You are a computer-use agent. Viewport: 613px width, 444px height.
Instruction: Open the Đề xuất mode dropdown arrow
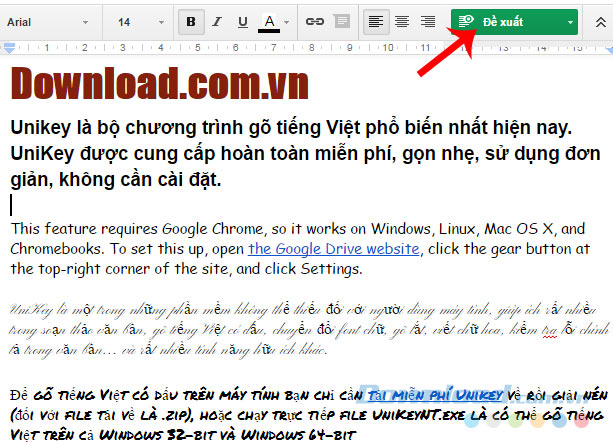point(569,21)
